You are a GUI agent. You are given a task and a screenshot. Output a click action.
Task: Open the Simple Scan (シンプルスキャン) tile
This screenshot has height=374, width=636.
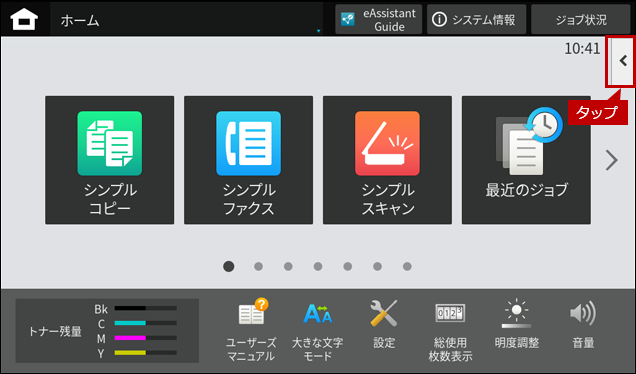tap(387, 160)
